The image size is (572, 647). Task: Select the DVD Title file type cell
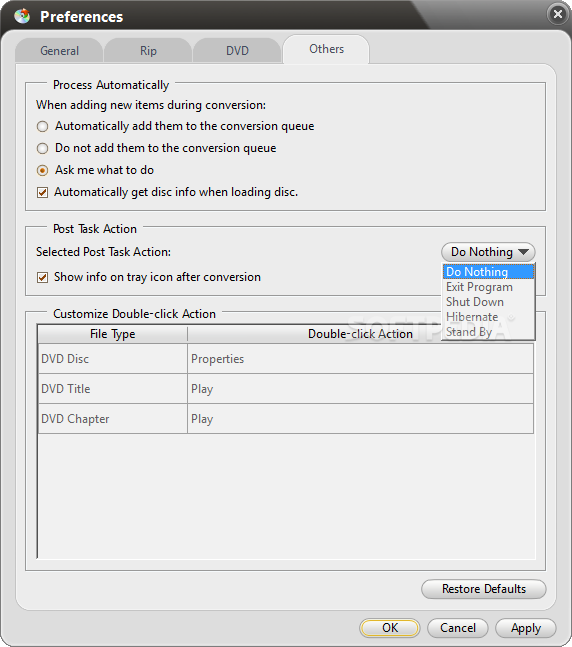pos(113,389)
